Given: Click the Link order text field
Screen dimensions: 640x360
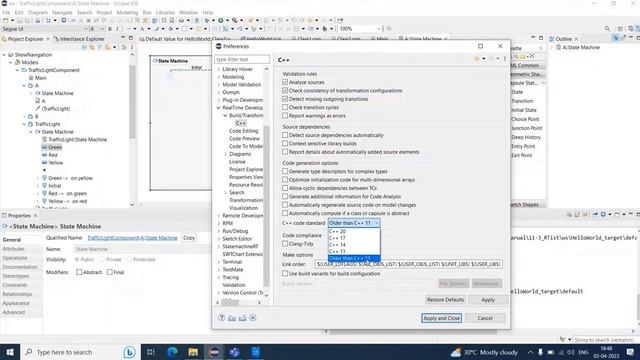Looking at the screenshot, I should (x=409, y=264).
